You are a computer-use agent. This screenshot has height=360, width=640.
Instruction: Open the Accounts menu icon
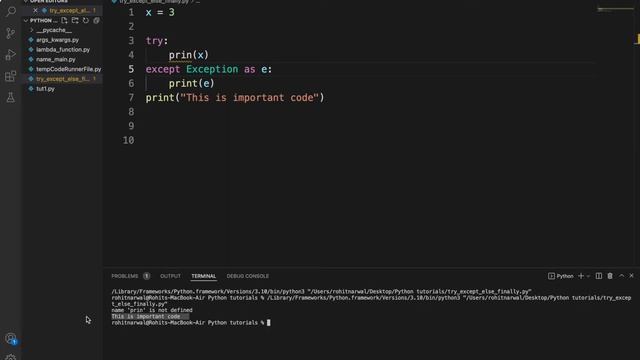(11, 338)
